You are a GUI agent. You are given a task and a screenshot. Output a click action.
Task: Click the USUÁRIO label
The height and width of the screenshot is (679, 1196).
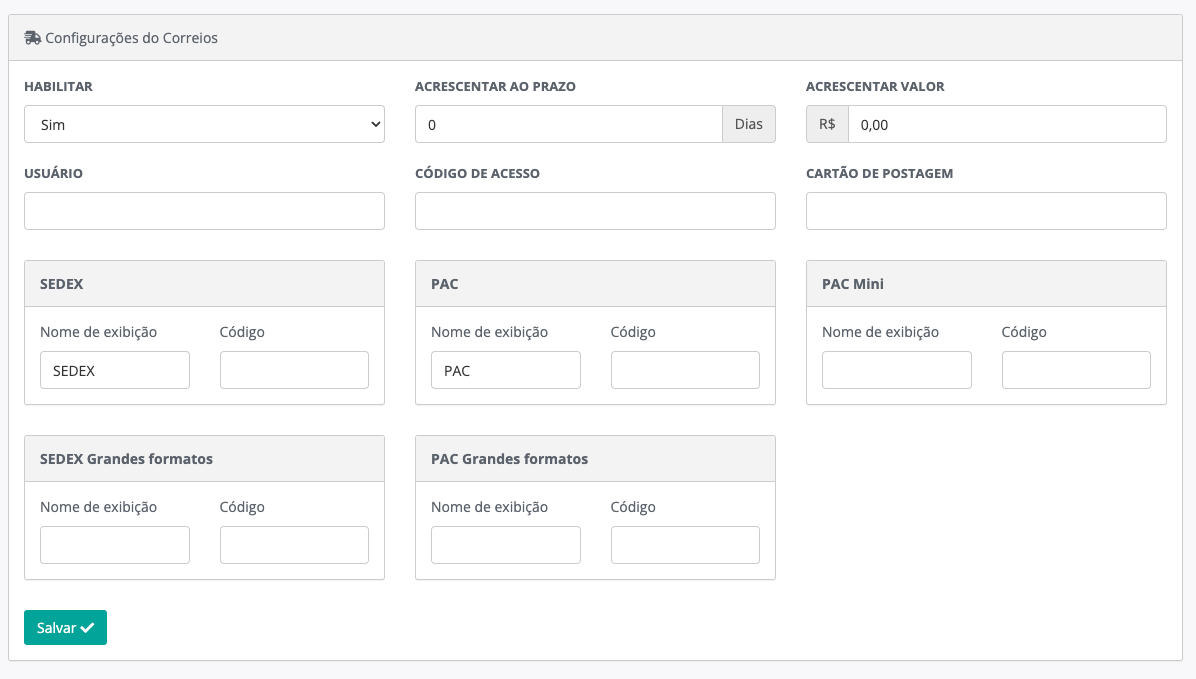tap(53, 173)
